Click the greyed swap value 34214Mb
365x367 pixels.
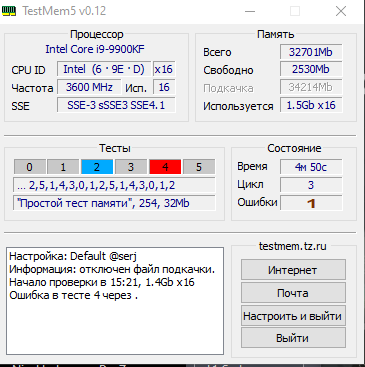click(311, 87)
